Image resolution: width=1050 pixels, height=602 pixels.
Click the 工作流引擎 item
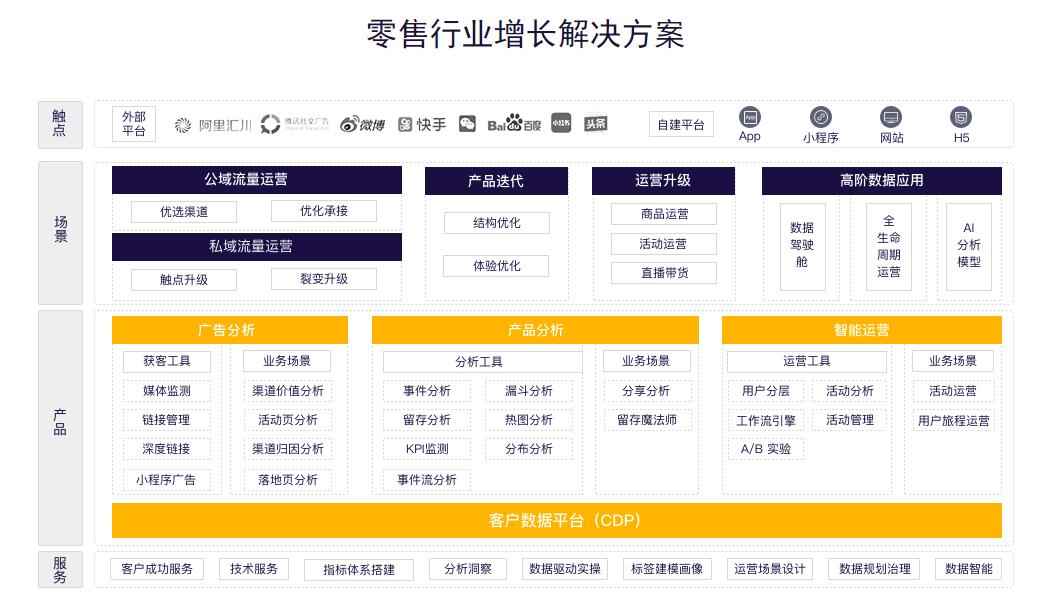point(765,421)
